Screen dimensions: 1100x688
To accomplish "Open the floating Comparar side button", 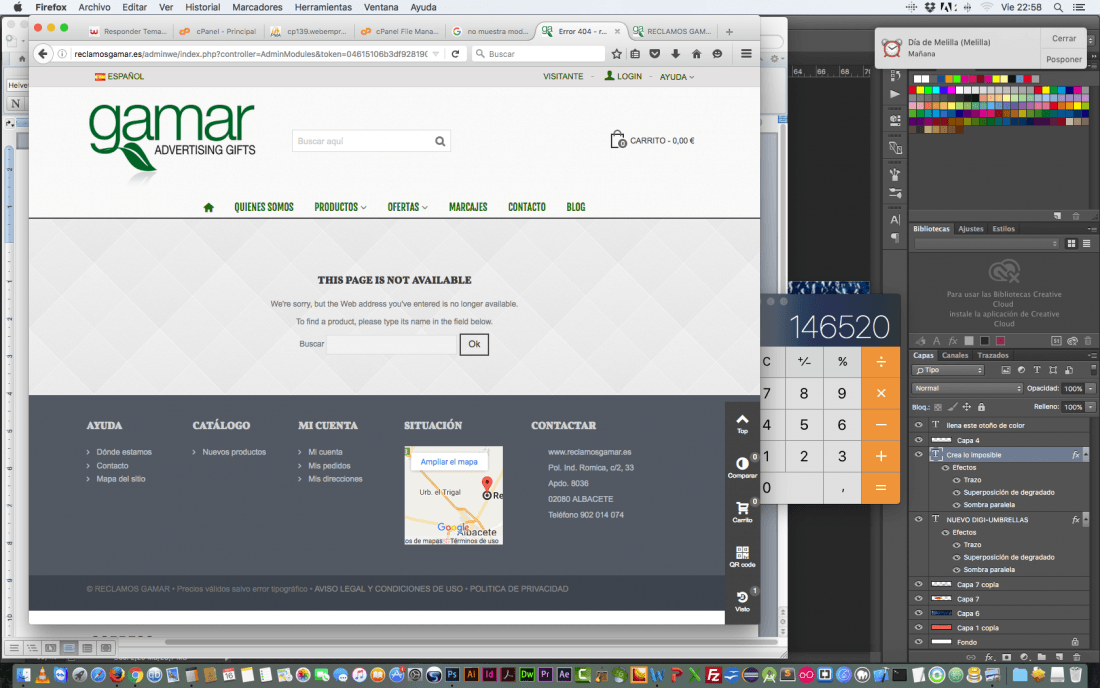I will (x=742, y=467).
